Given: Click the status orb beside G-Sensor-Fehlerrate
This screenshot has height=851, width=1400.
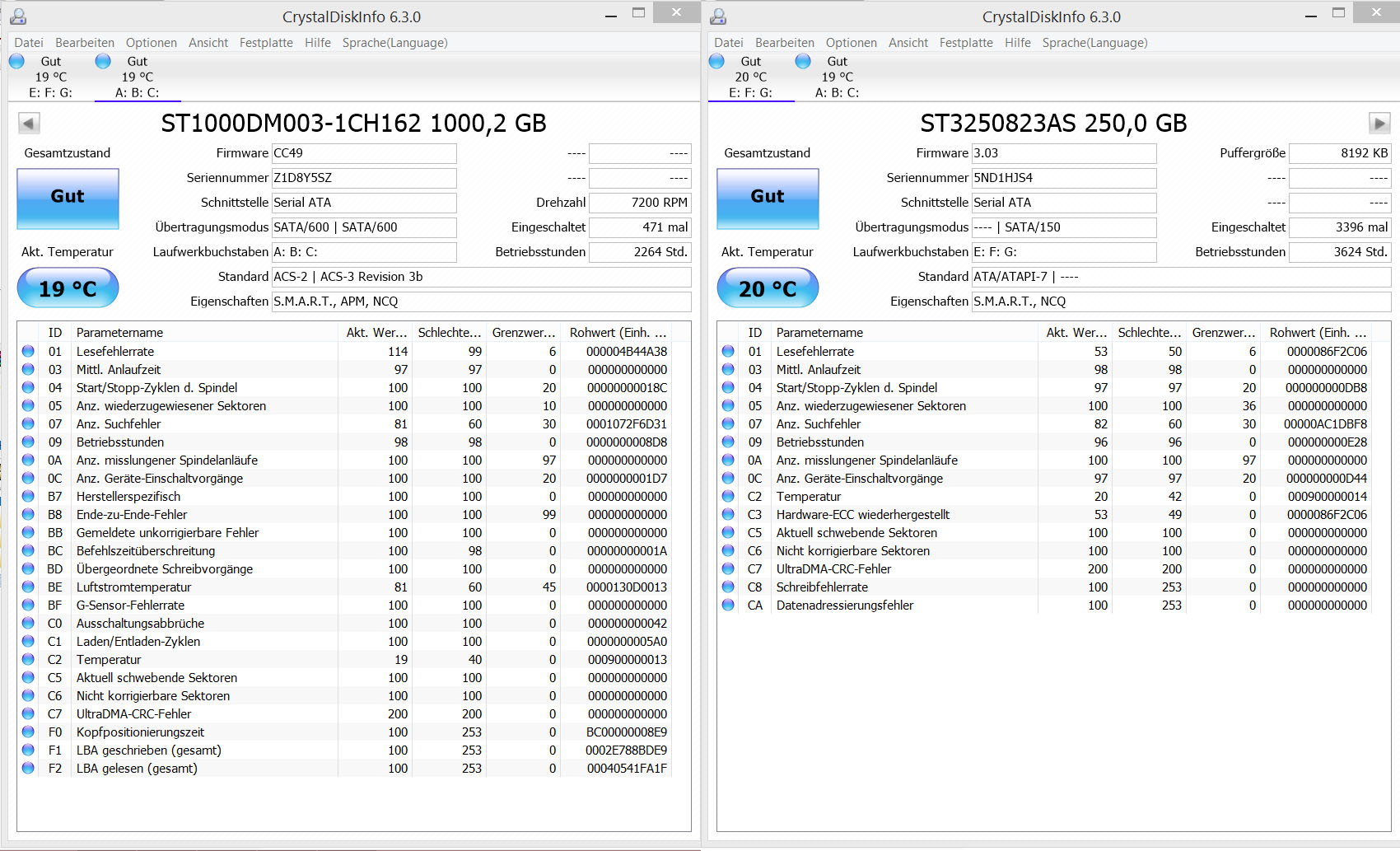Looking at the screenshot, I should (28, 605).
